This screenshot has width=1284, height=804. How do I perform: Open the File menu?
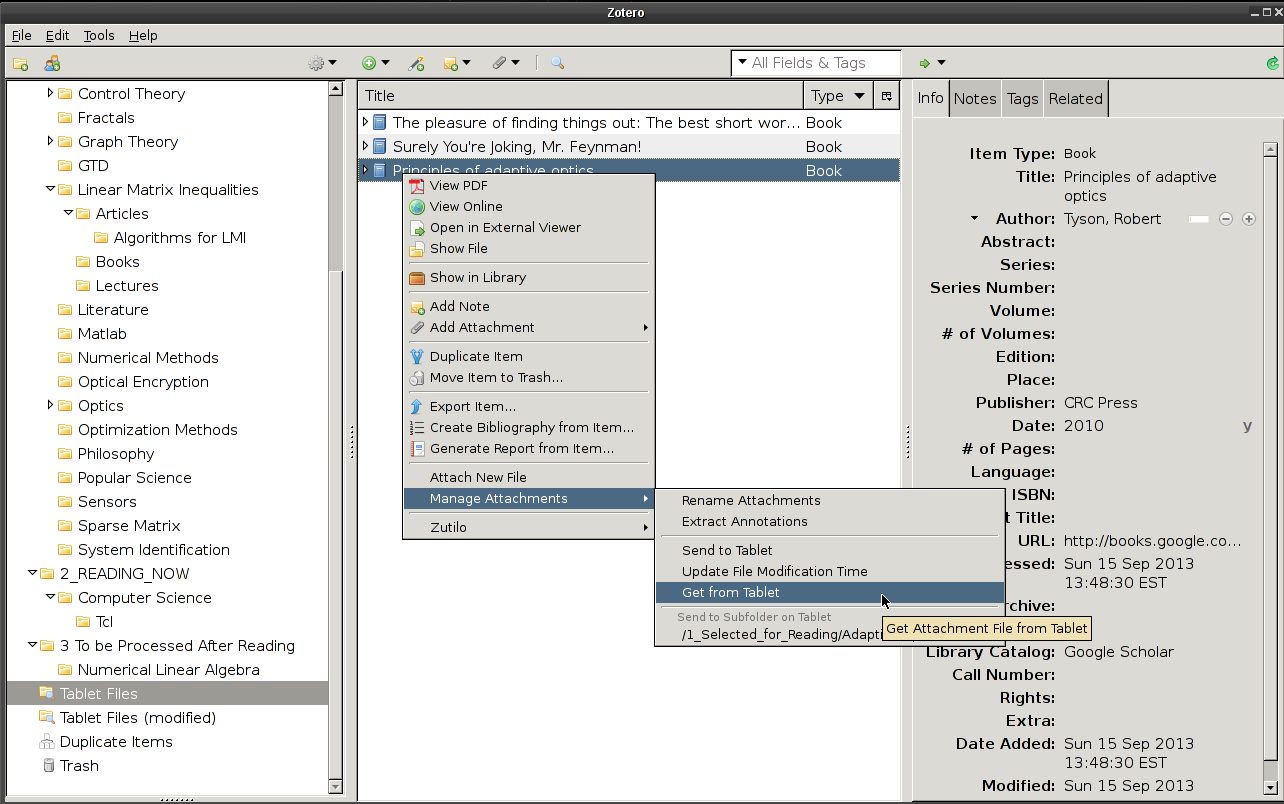click(x=21, y=35)
